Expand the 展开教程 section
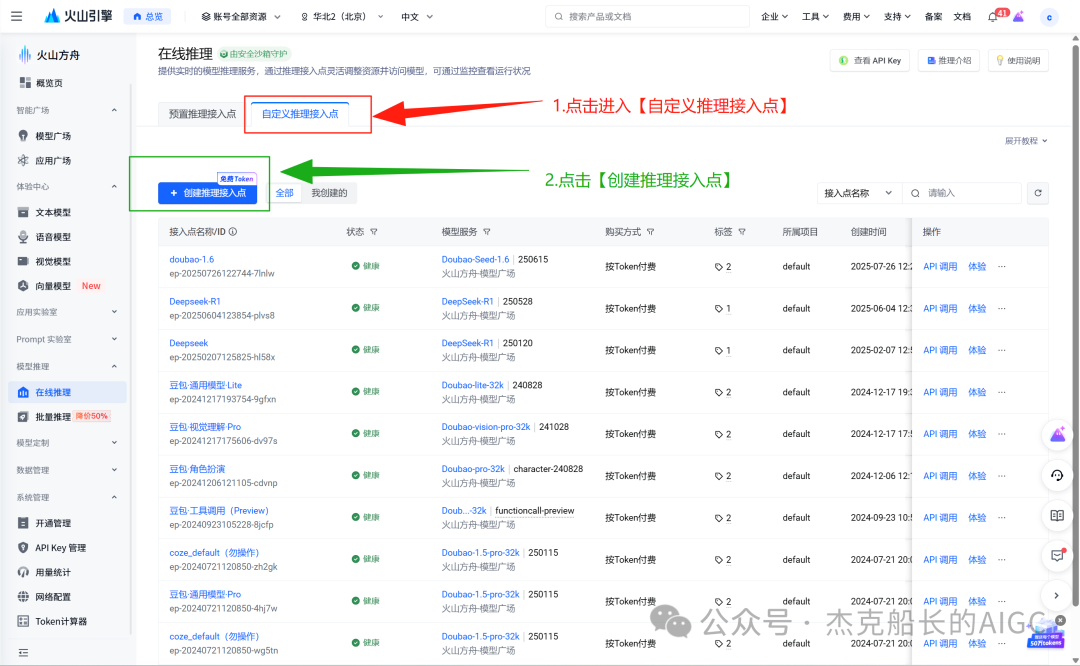This screenshot has height=666, width=1080. (1026, 141)
